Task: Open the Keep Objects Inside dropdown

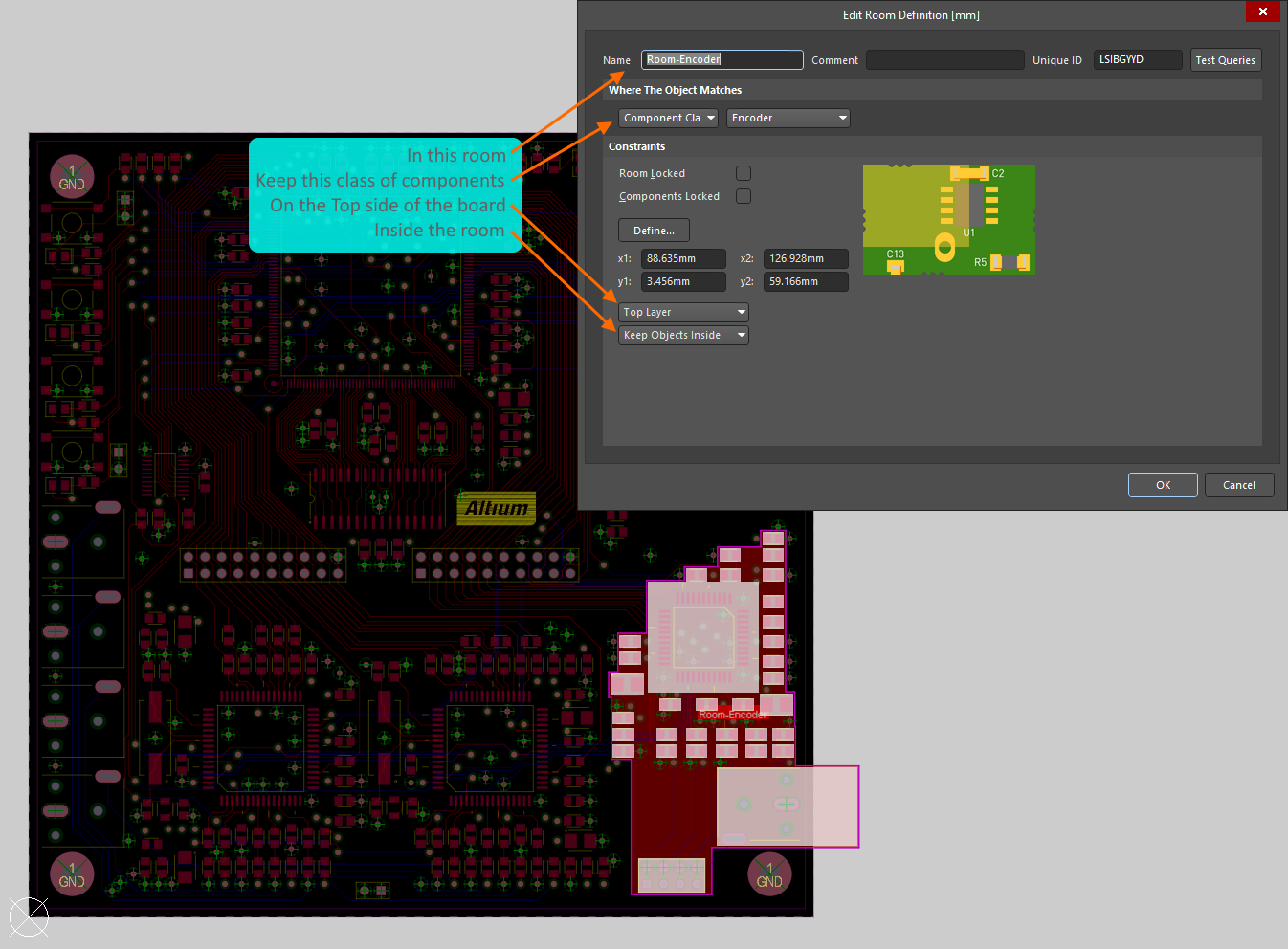Action: coord(683,335)
